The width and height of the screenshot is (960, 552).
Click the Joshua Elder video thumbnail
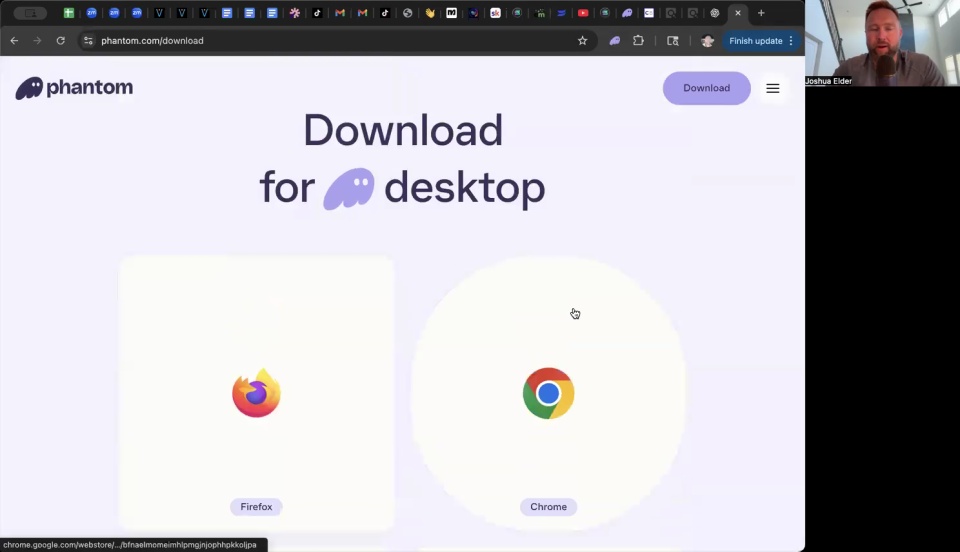click(x=882, y=43)
